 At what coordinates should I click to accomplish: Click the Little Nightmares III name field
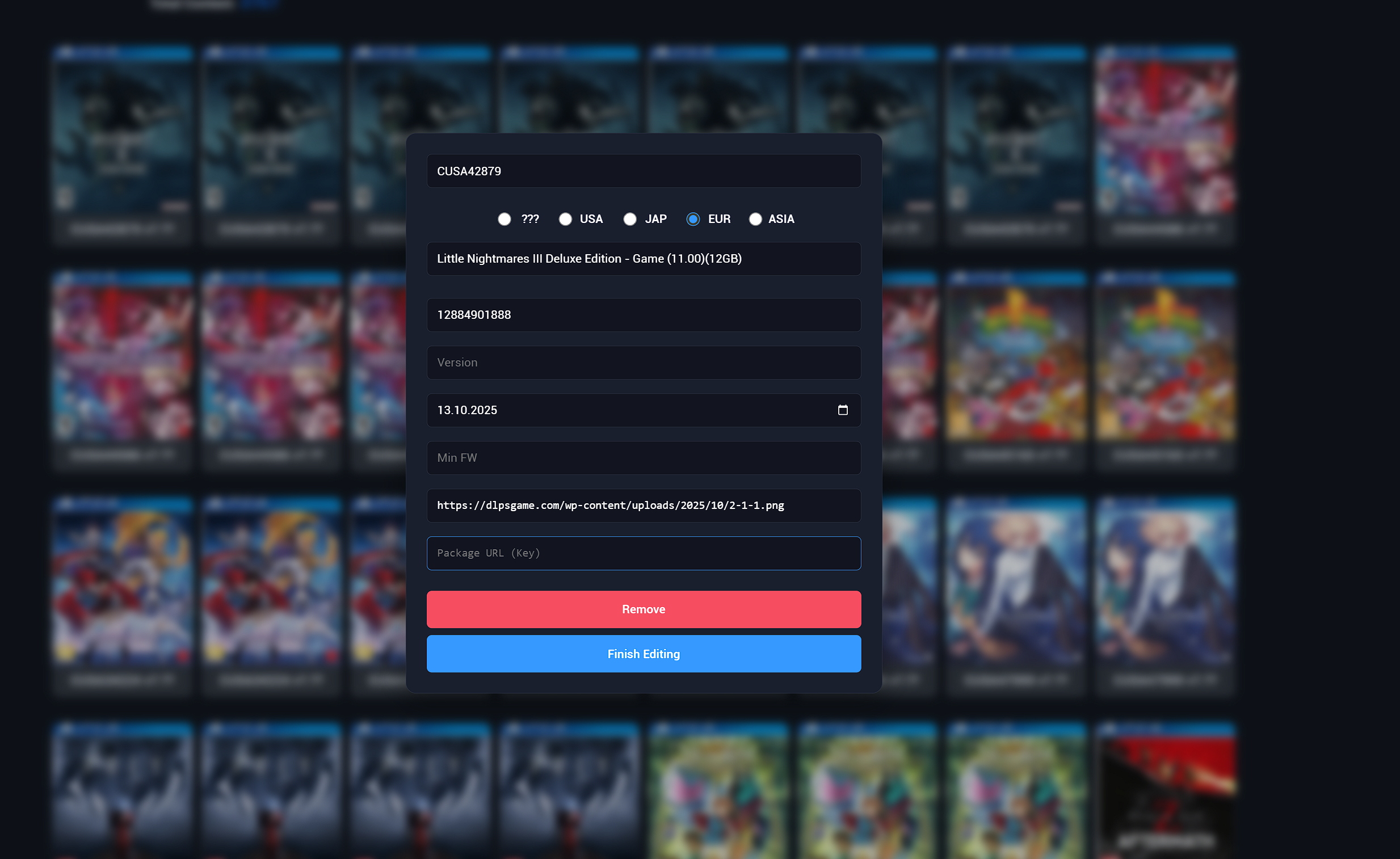click(x=643, y=259)
